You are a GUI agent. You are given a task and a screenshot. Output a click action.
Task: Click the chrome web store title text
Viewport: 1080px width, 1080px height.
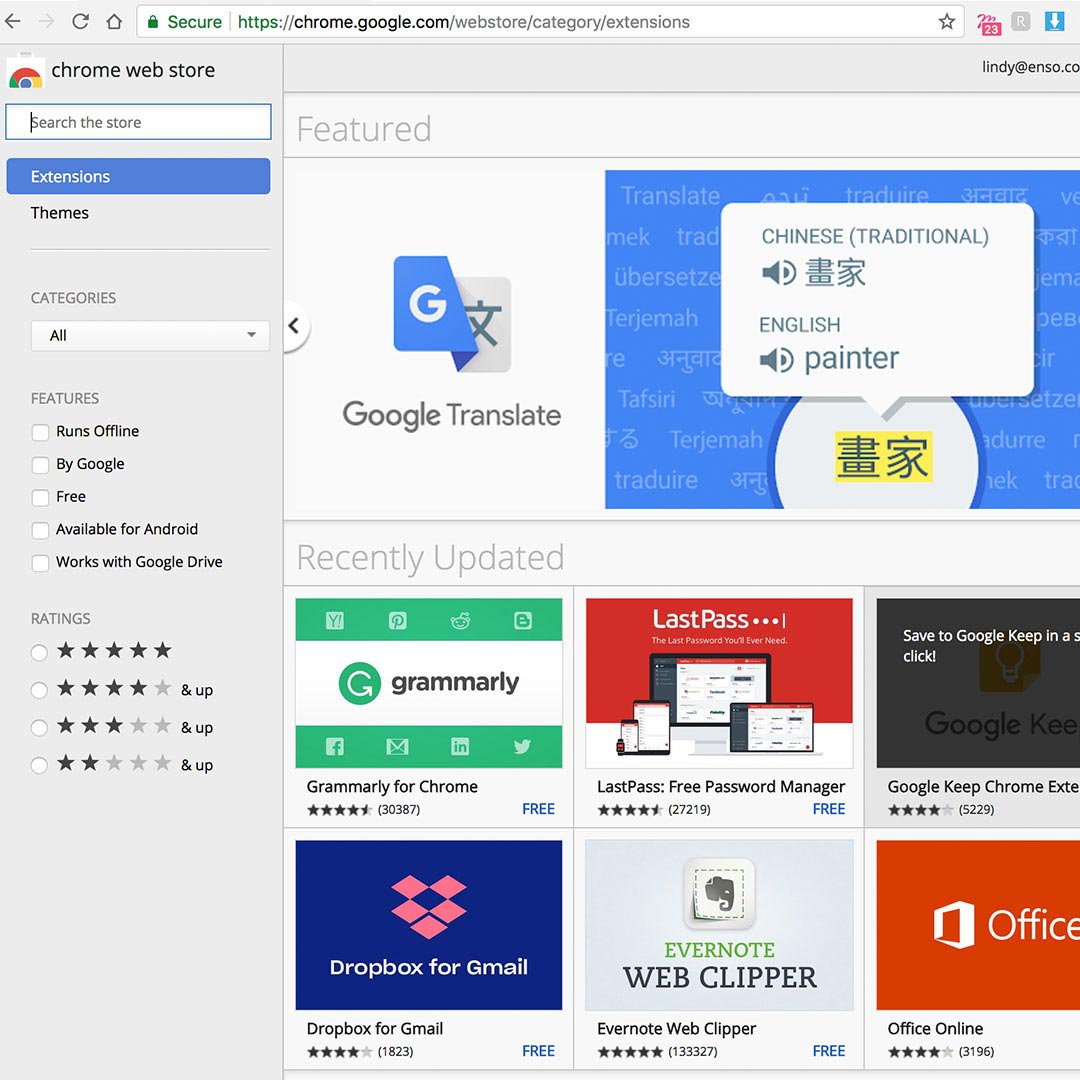(133, 70)
